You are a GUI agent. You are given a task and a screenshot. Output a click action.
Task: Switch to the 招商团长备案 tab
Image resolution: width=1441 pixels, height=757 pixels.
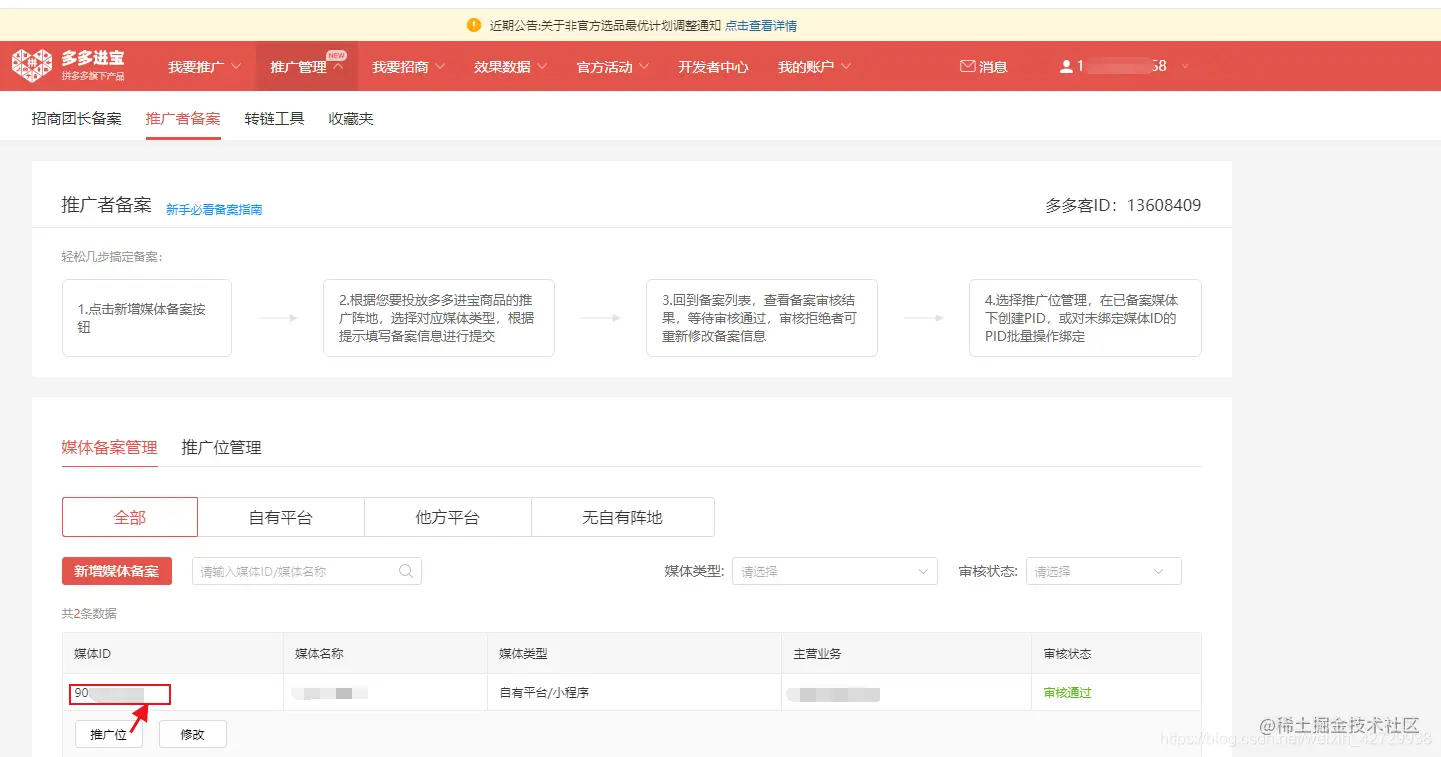pyautogui.click(x=77, y=118)
